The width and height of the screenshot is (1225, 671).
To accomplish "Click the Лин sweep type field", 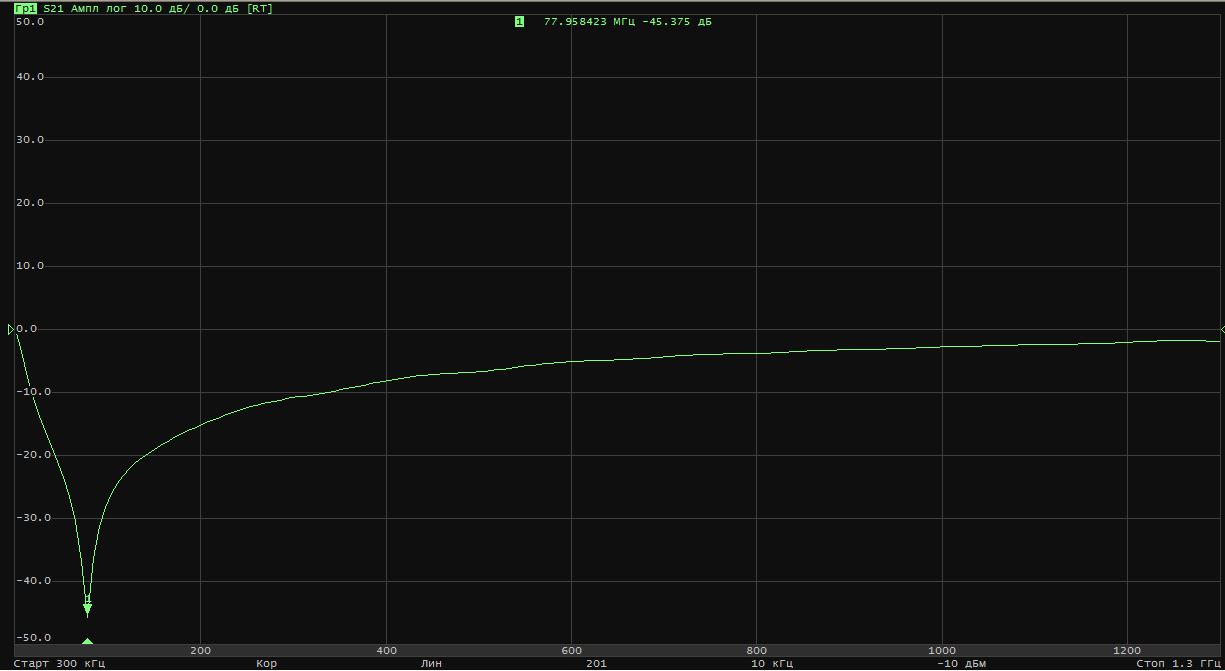I will tap(431, 663).
